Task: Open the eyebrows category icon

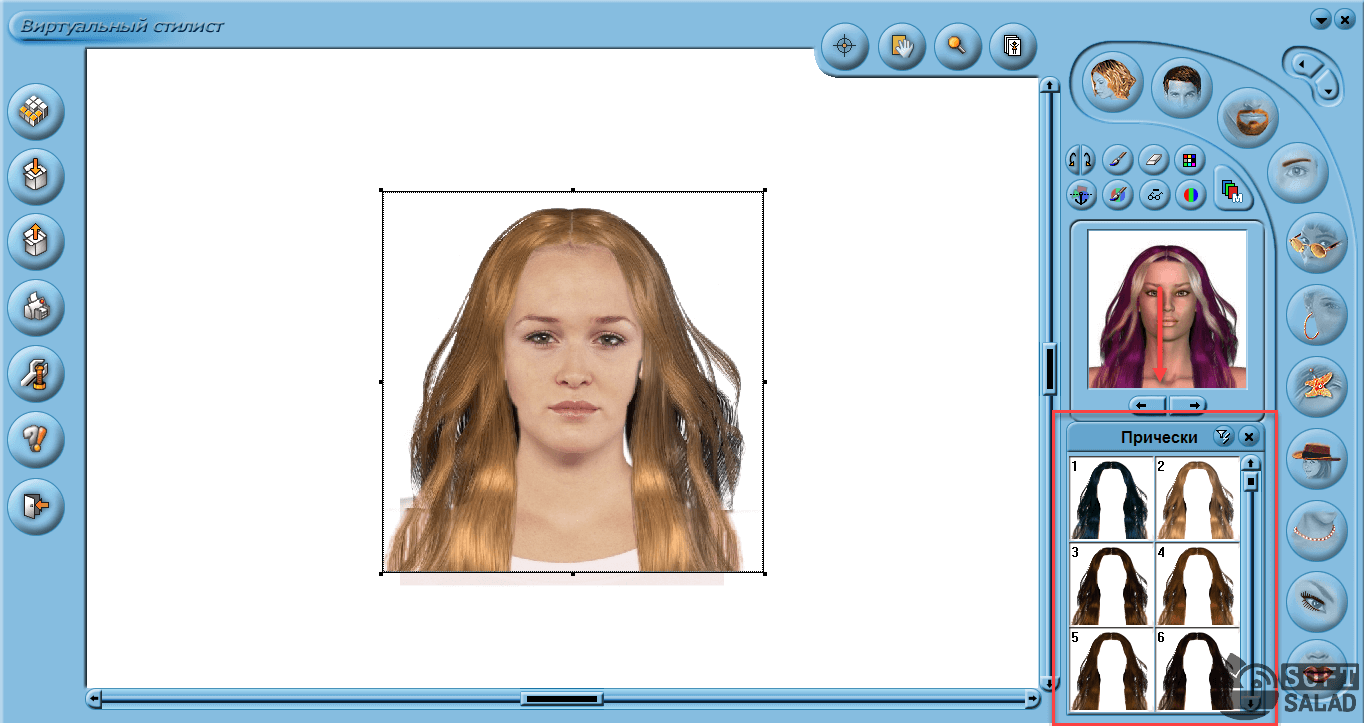Action: tap(1297, 172)
